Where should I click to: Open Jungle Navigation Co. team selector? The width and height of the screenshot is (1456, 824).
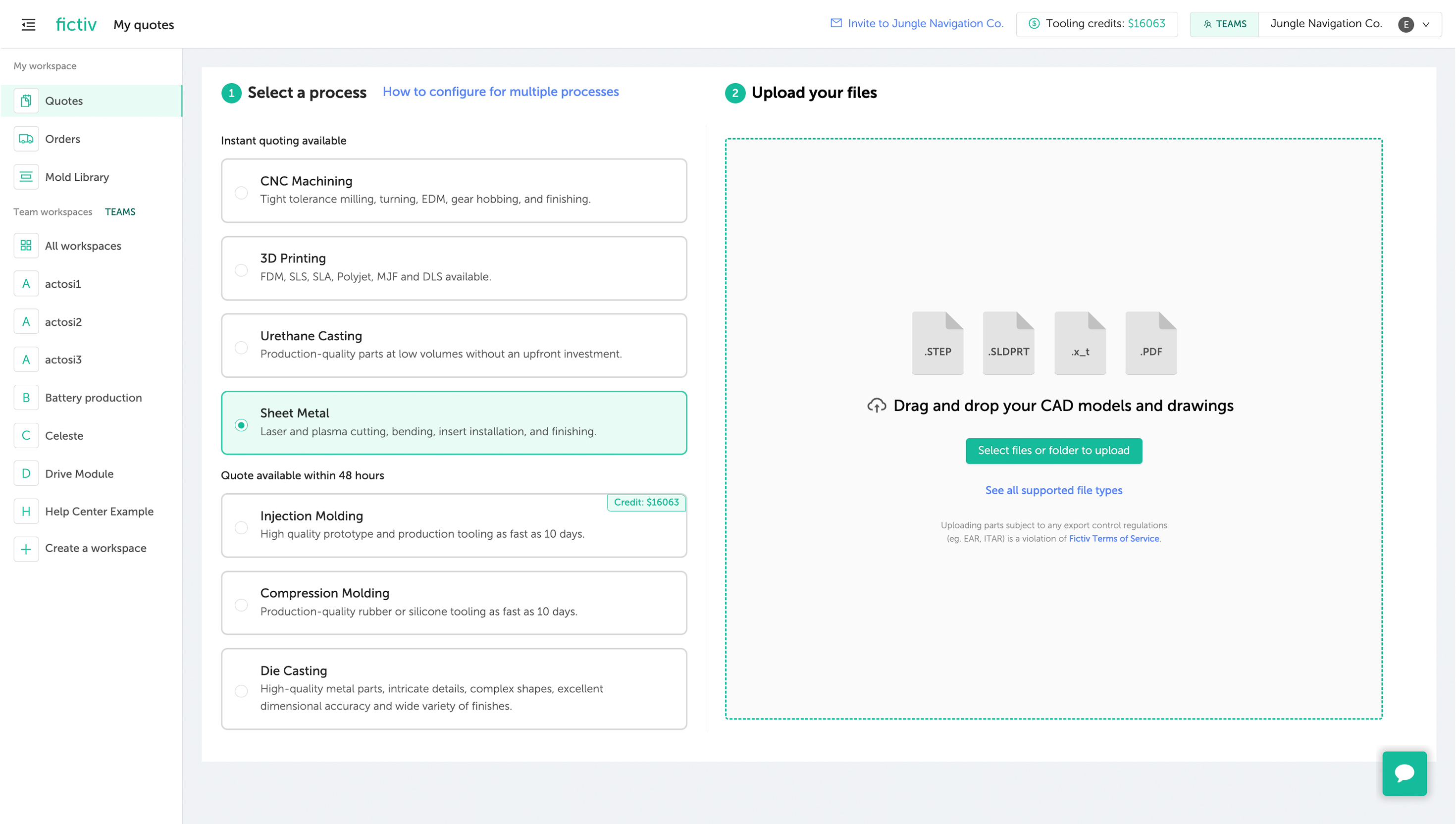1325,24
